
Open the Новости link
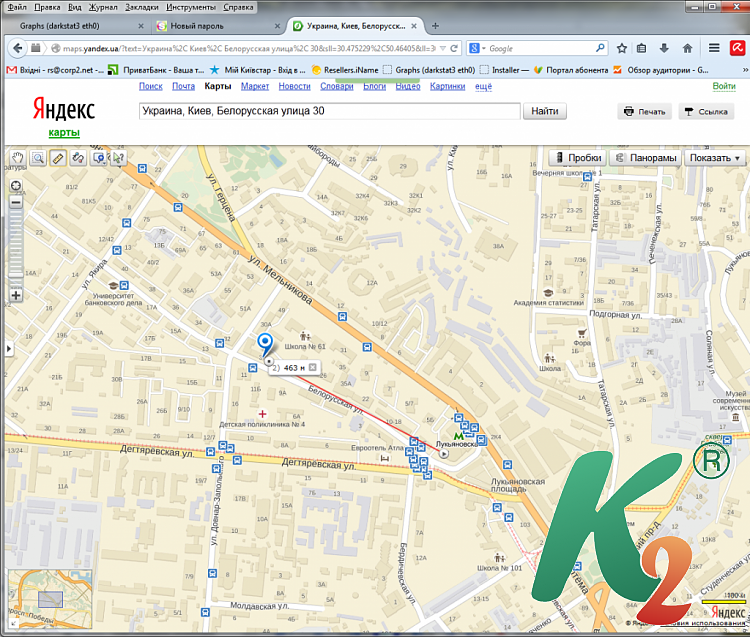click(x=295, y=86)
